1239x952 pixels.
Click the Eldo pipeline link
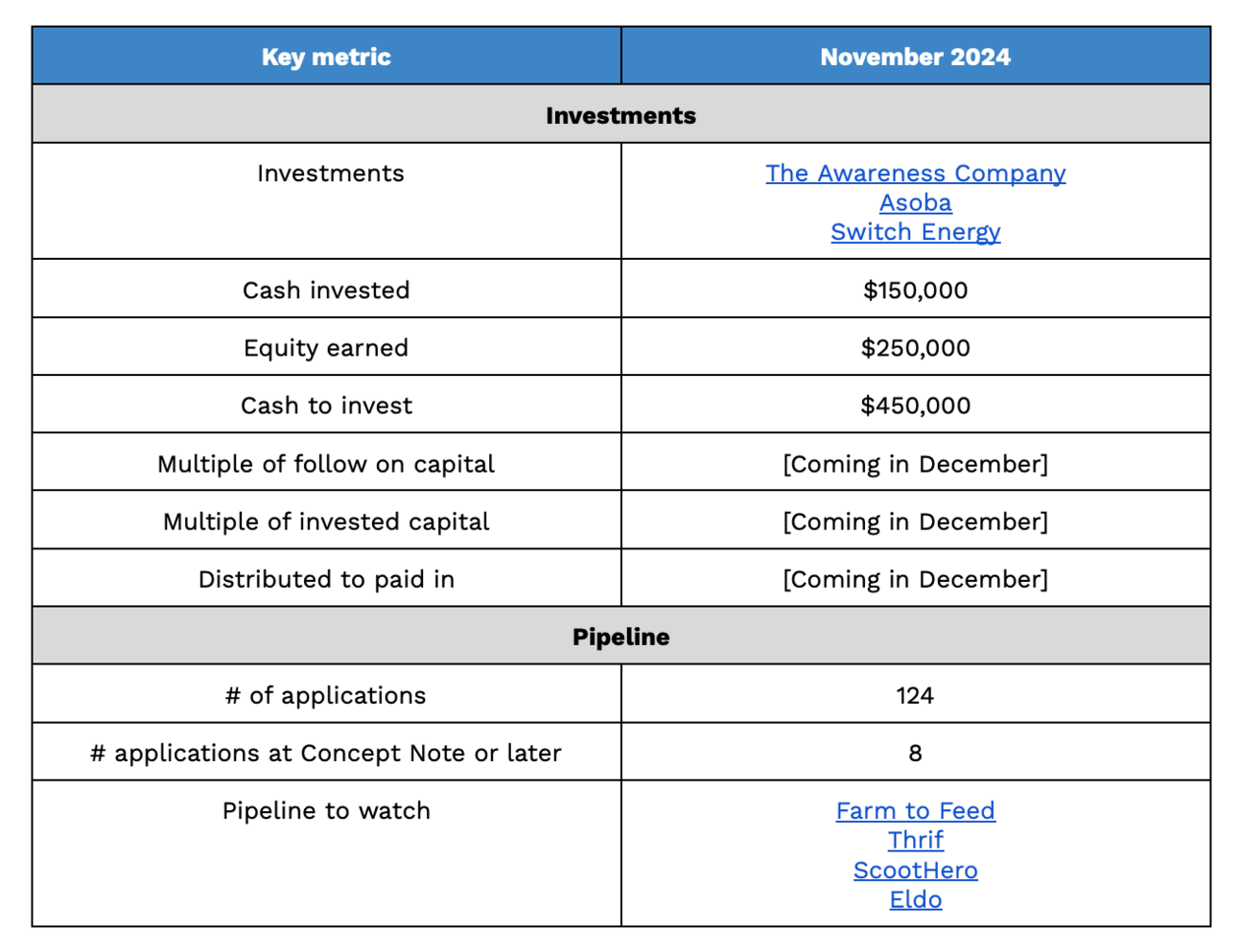click(x=915, y=899)
